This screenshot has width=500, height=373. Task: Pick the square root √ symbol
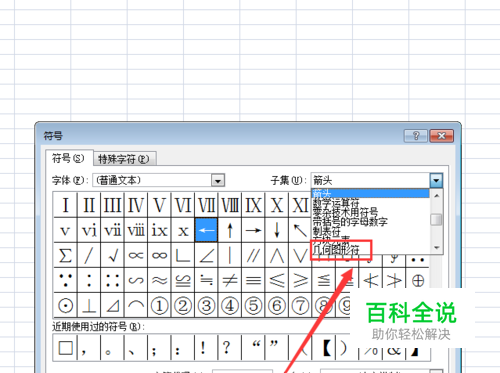coord(112,255)
